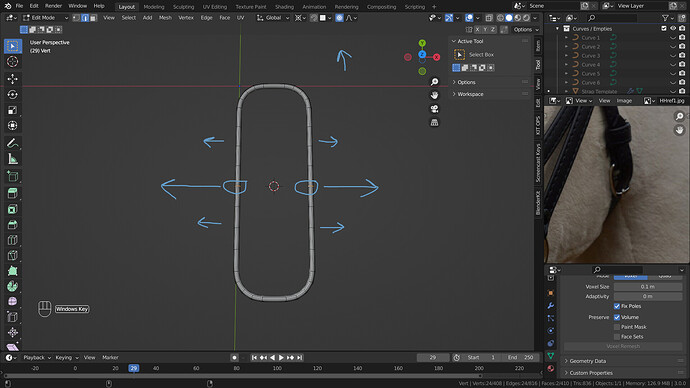Open the Keying dropdown in timeline
Image resolution: width=690 pixels, height=388 pixels.
click(67, 358)
